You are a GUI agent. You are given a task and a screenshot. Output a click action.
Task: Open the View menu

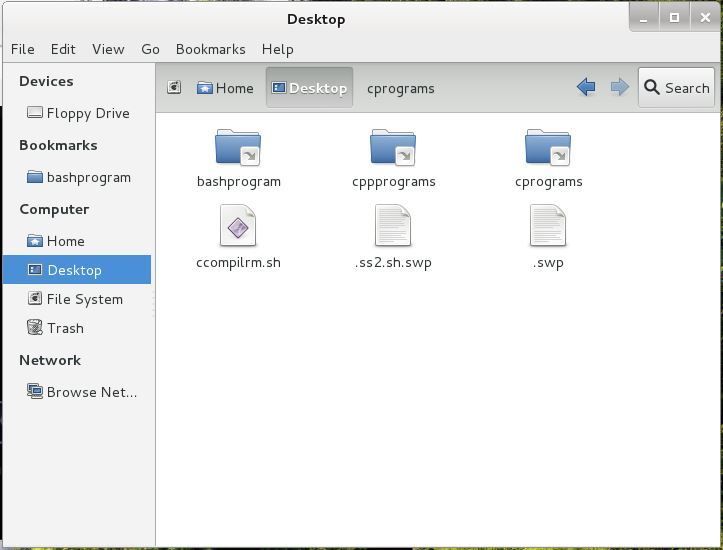click(108, 49)
